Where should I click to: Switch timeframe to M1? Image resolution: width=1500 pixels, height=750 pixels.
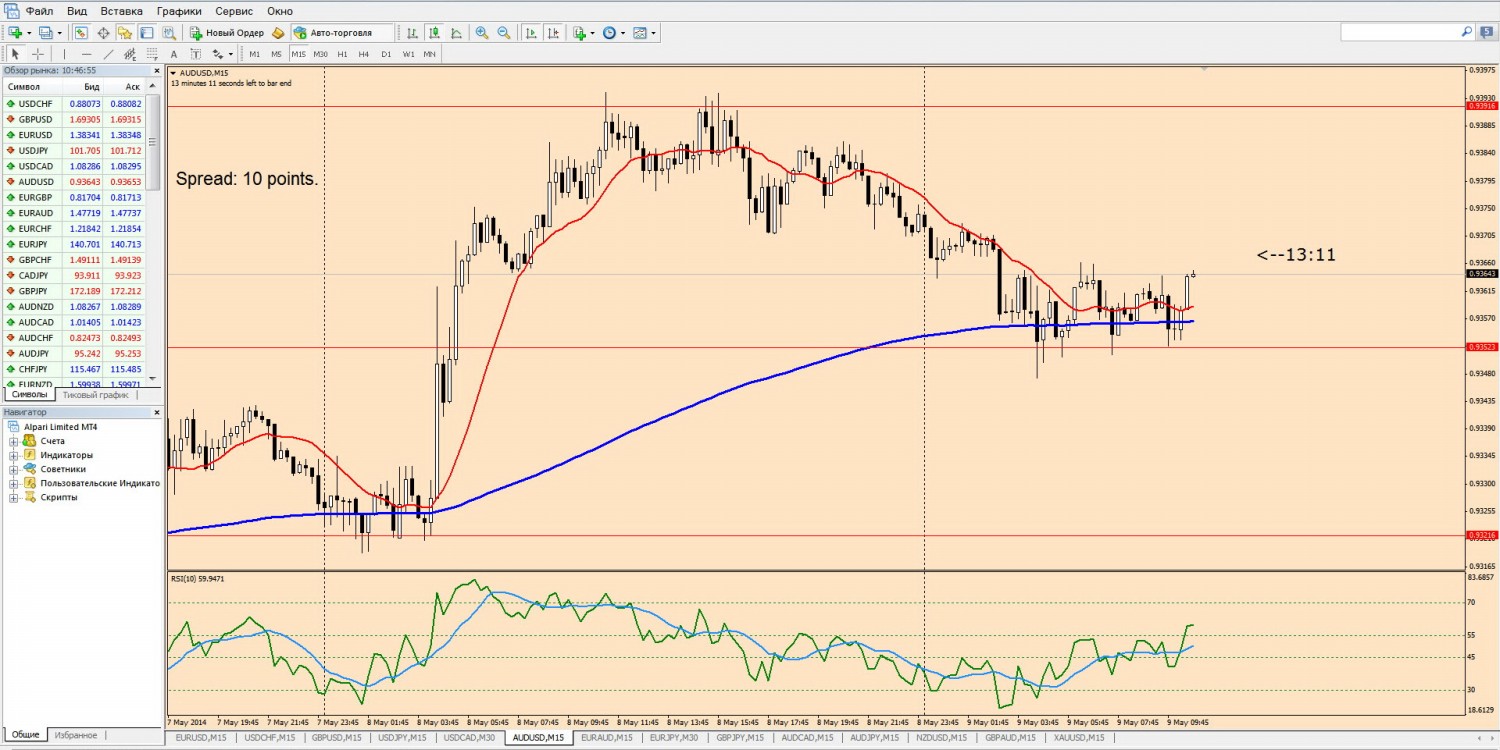255,54
